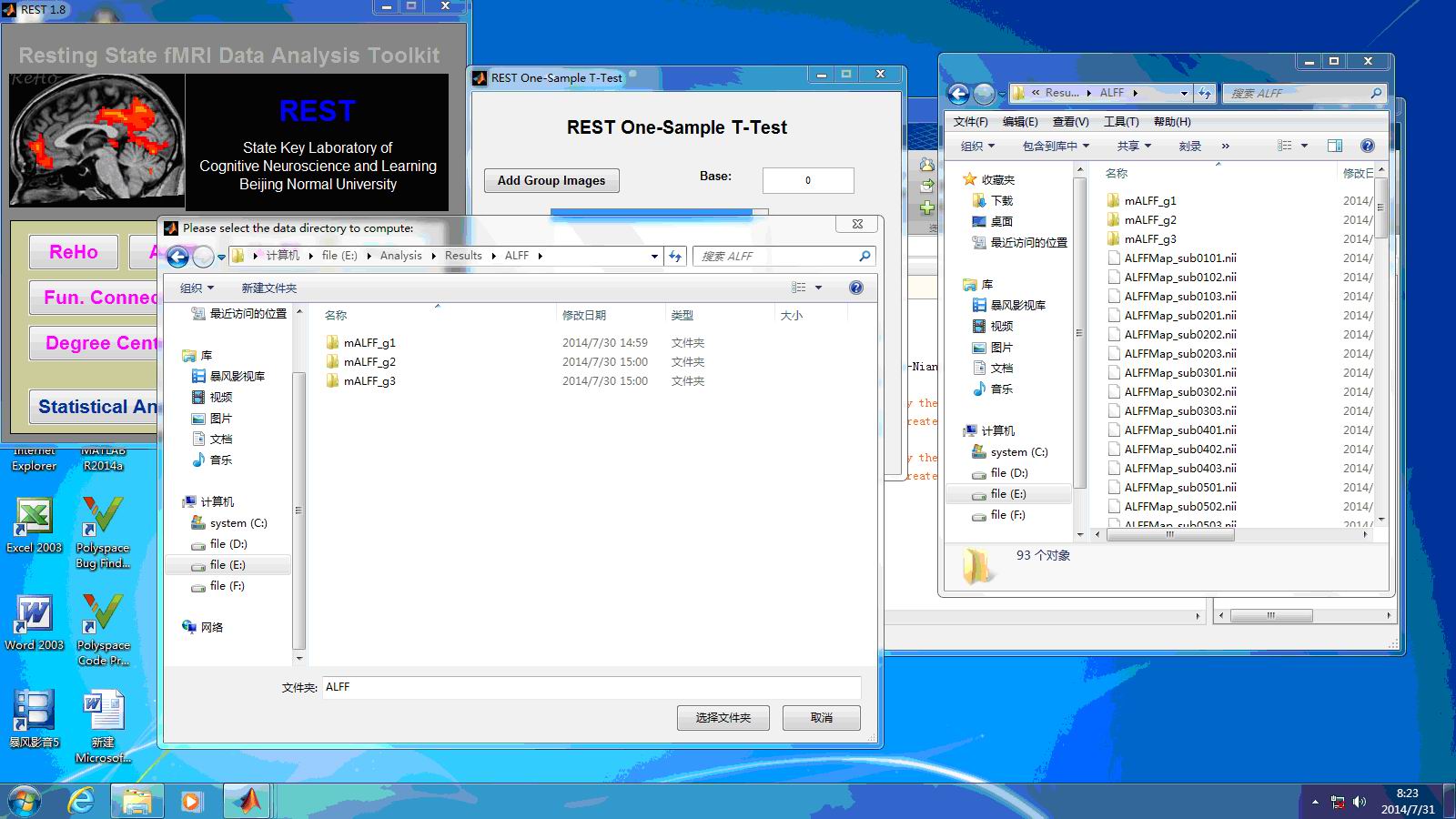Click 取消 button in dialog
This screenshot has height=819, width=1456.
822,718
